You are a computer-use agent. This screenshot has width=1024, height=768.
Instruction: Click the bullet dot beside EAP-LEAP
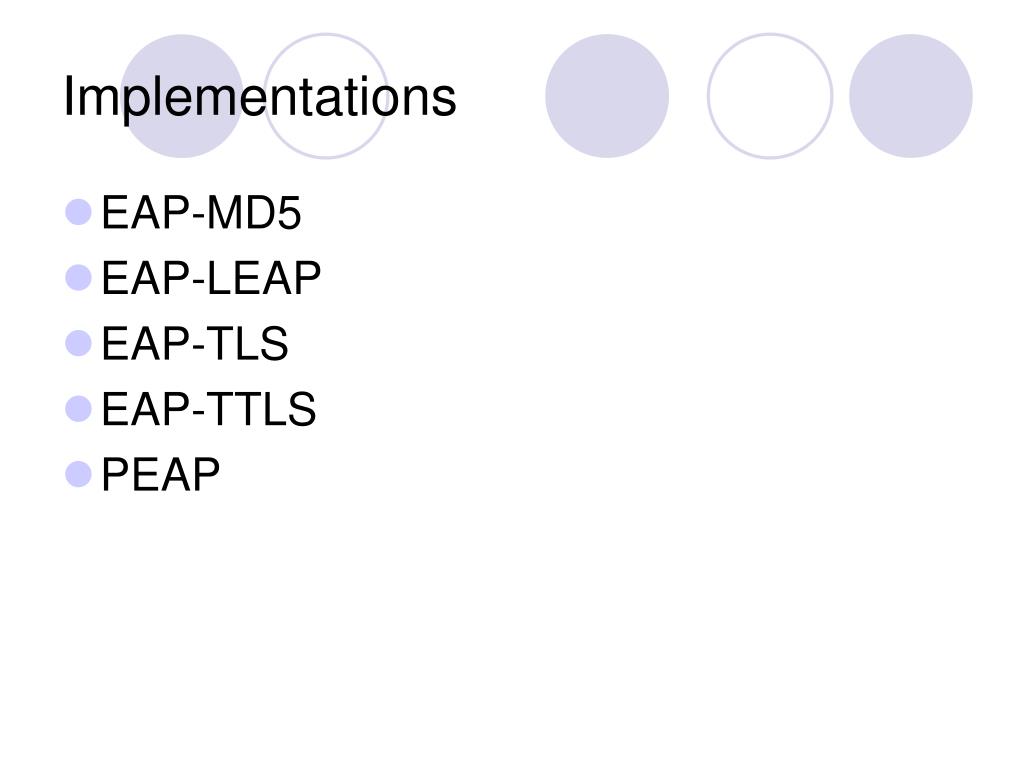(x=78, y=278)
